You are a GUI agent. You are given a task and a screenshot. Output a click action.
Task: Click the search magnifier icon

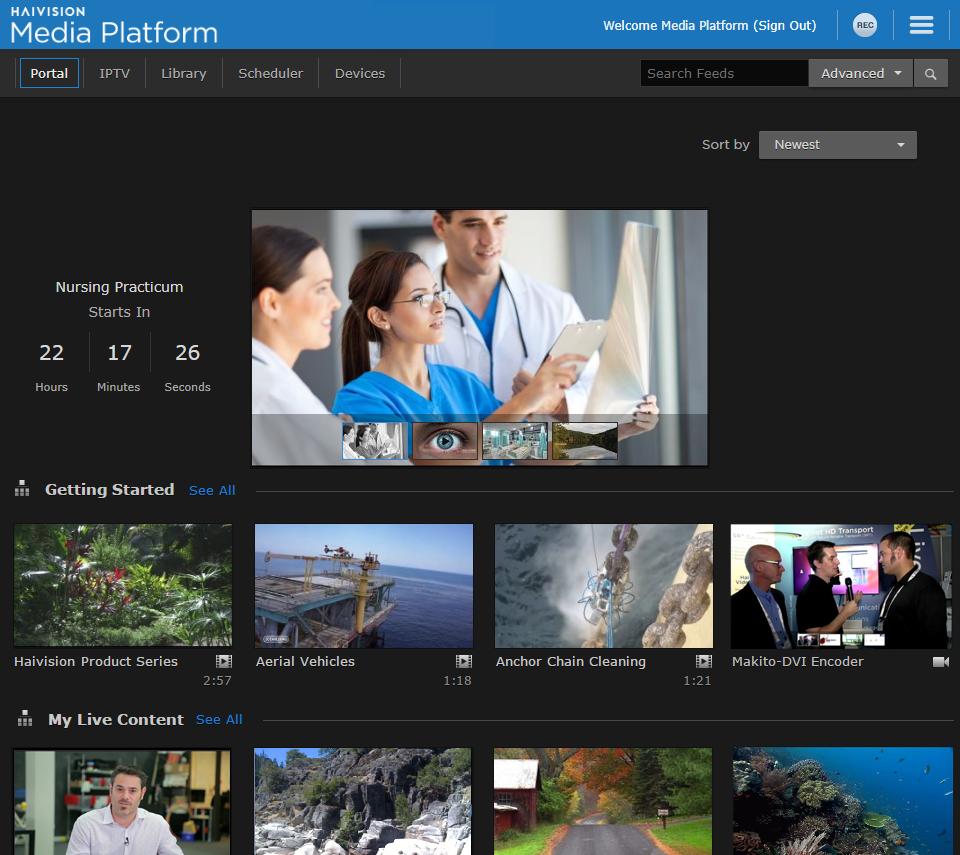pos(930,74)
